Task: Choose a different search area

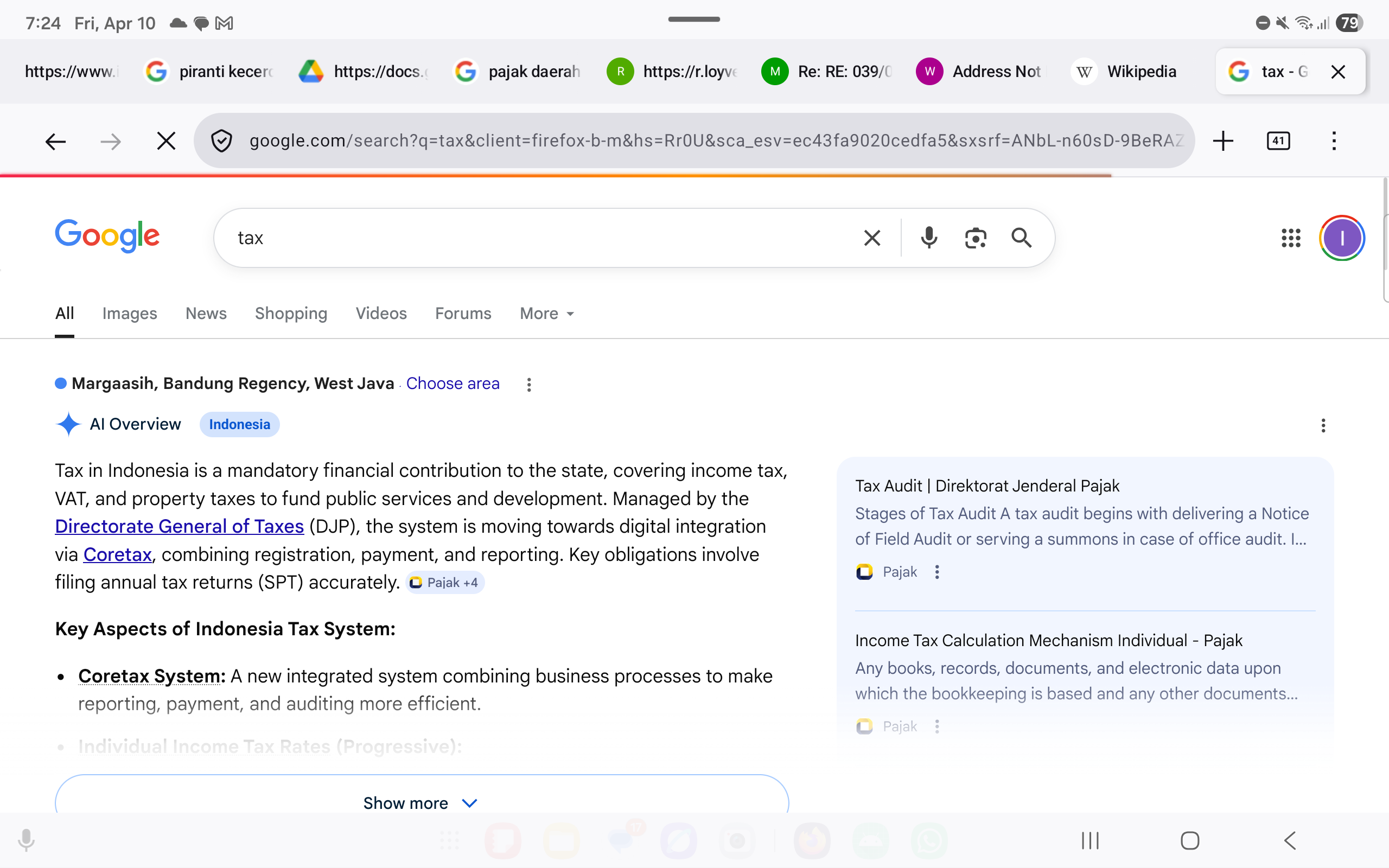Action: point(453,383)
